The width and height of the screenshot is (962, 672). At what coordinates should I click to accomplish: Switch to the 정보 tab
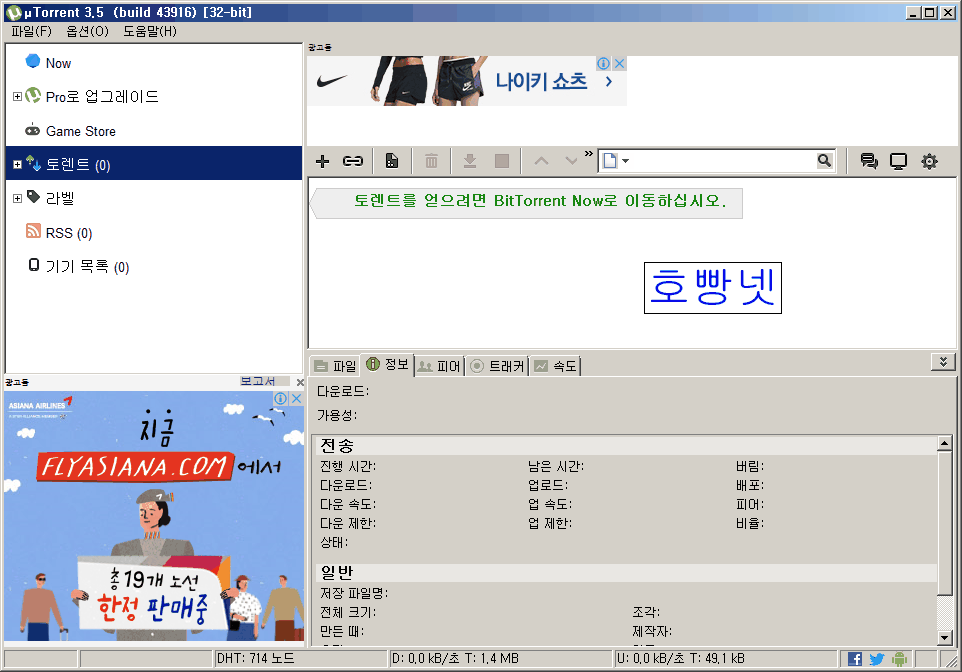[x=388, y=365]
